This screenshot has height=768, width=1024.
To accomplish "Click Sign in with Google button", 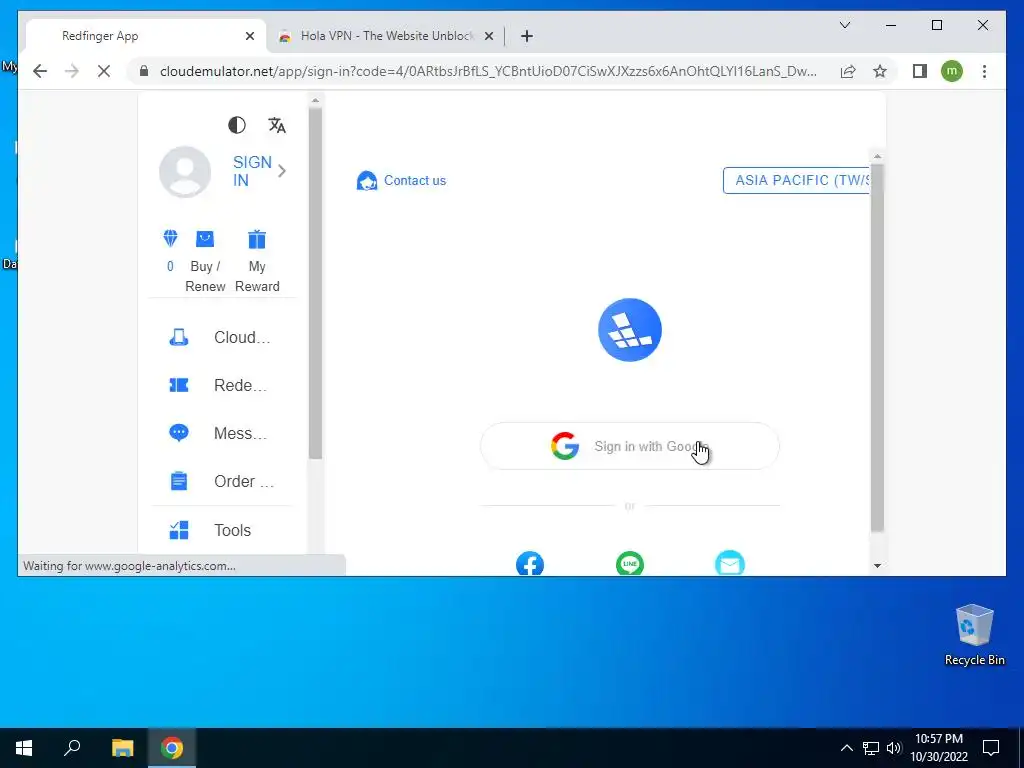I will click(x=630, y=446).
